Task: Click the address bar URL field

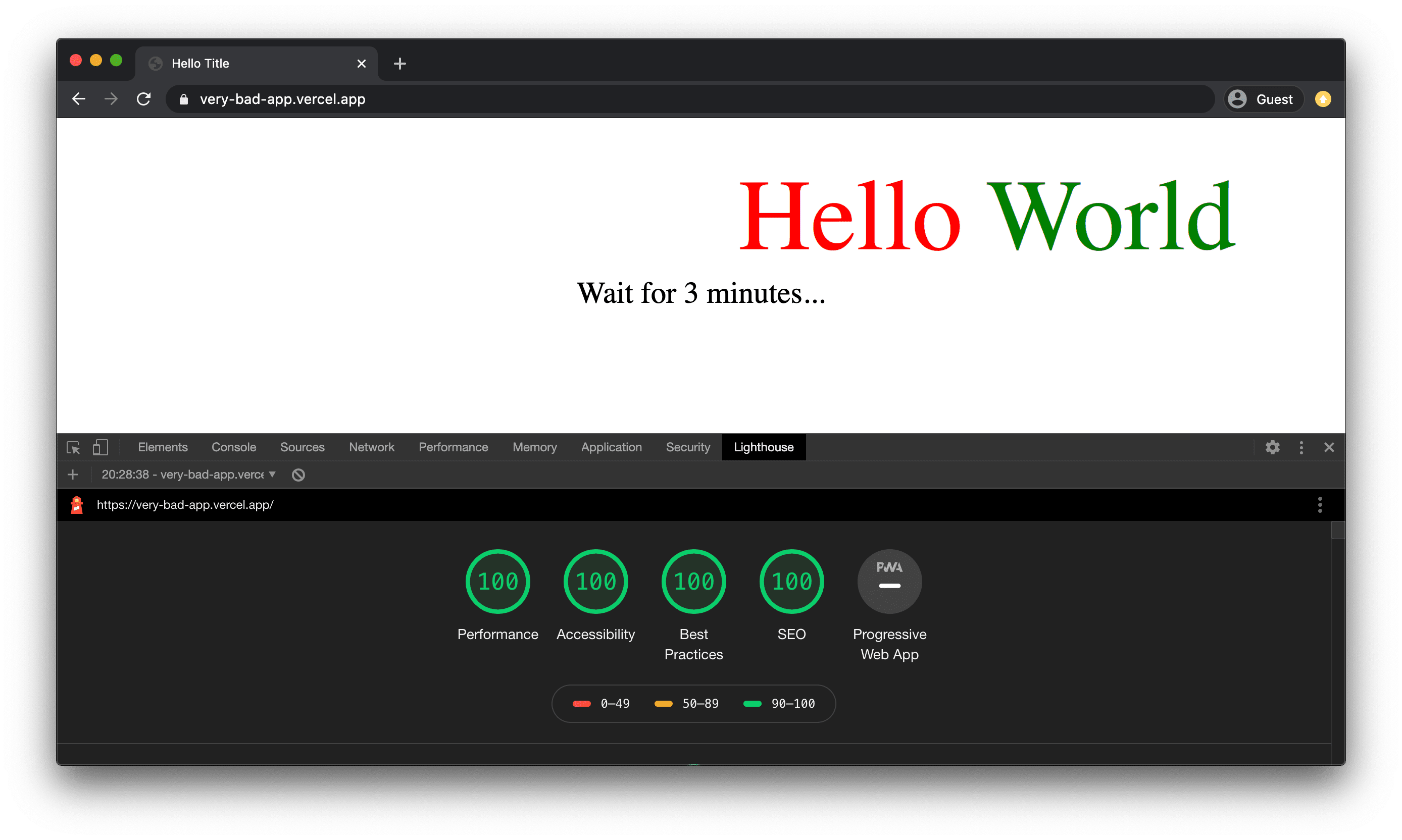Action: [x=679, y=99]
